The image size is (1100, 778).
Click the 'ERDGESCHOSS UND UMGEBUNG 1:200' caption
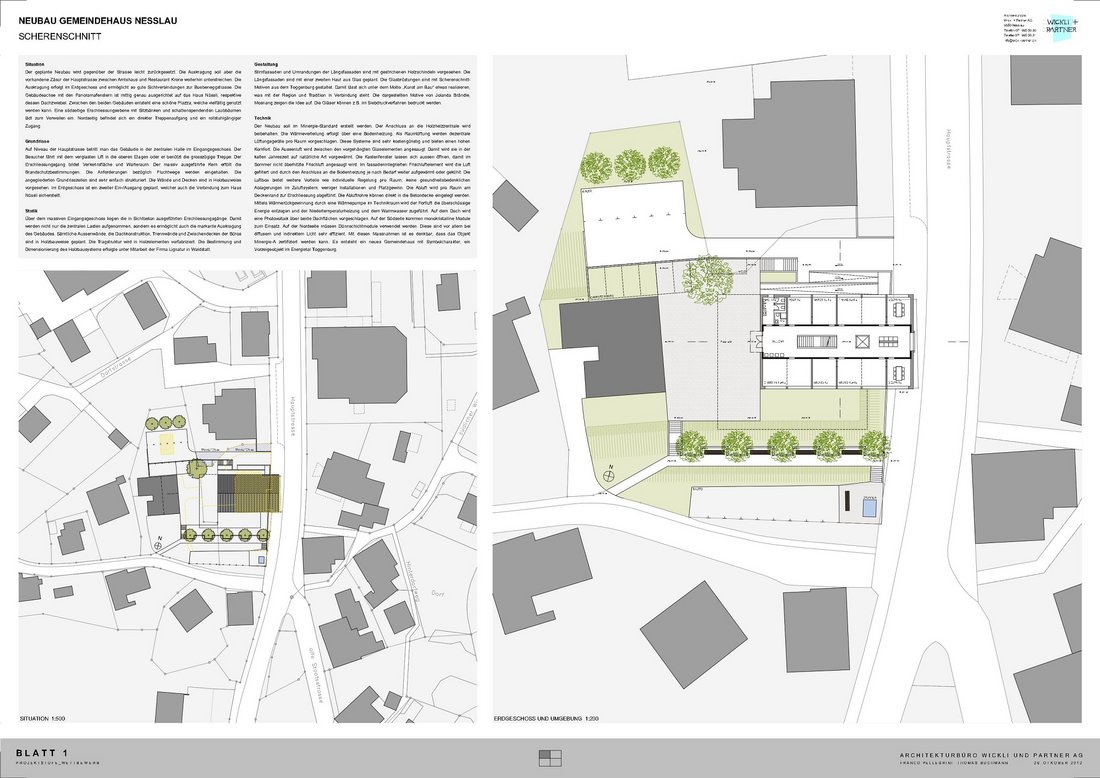(553, 718)
